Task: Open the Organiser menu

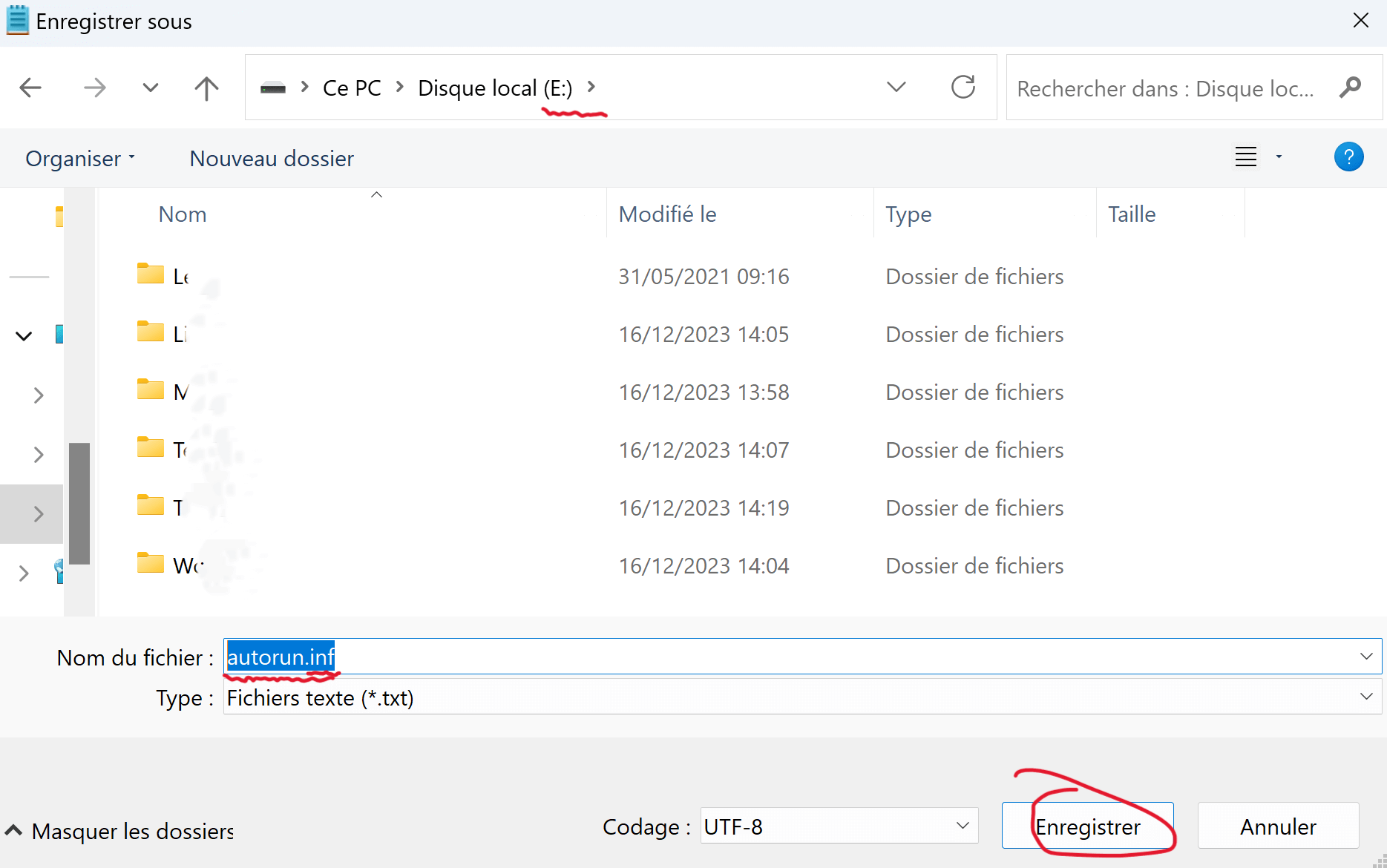Action: 79,159
